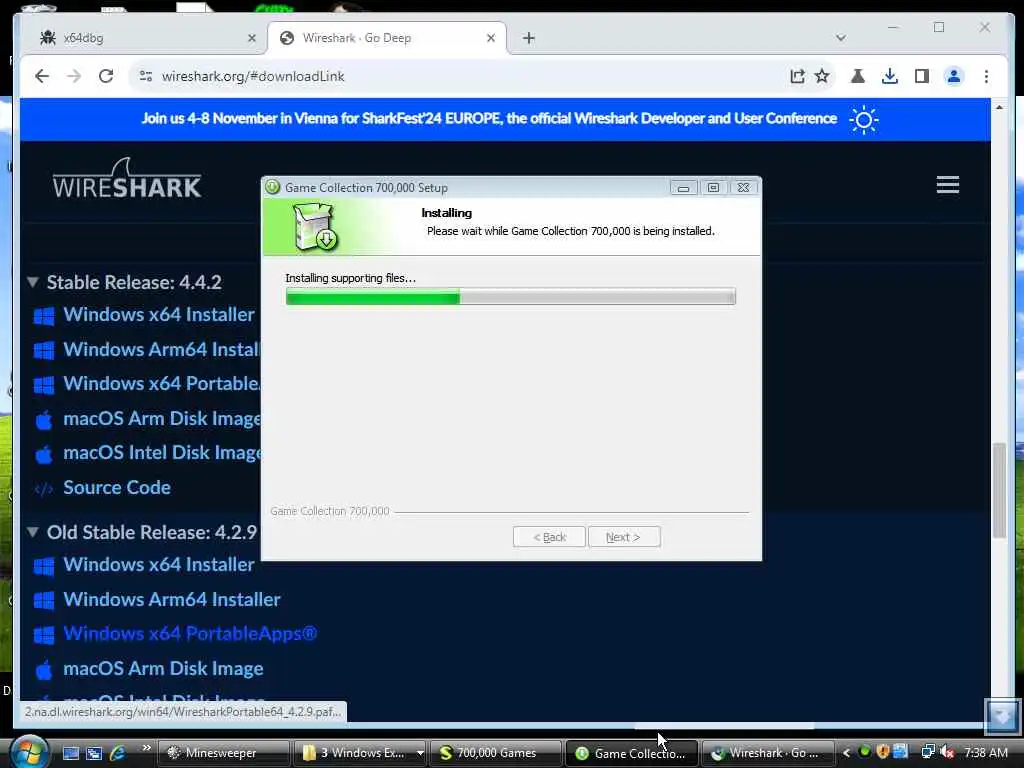
Task: Click the installer box icon in setup header
Action: tap(315, 227)
